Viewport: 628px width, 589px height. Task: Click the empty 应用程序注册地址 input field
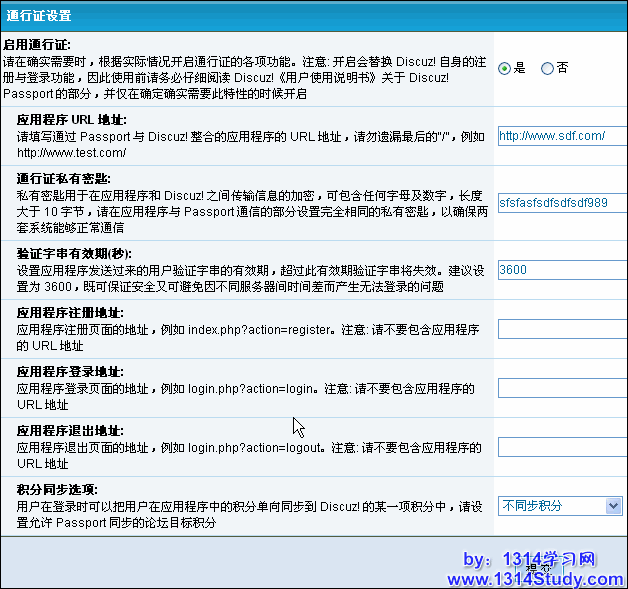pos(562,329)
